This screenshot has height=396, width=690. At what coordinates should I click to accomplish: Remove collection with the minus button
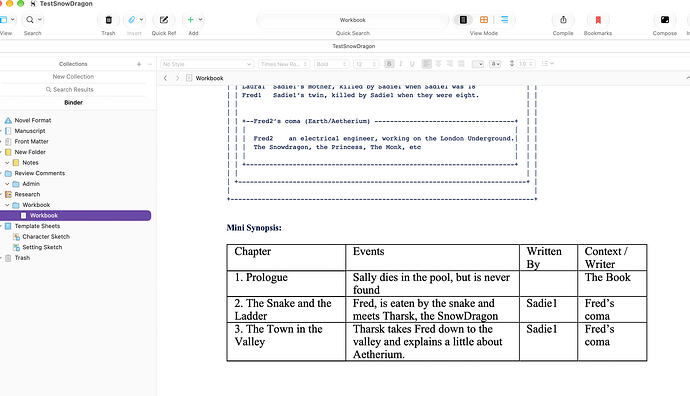point(150,64)
